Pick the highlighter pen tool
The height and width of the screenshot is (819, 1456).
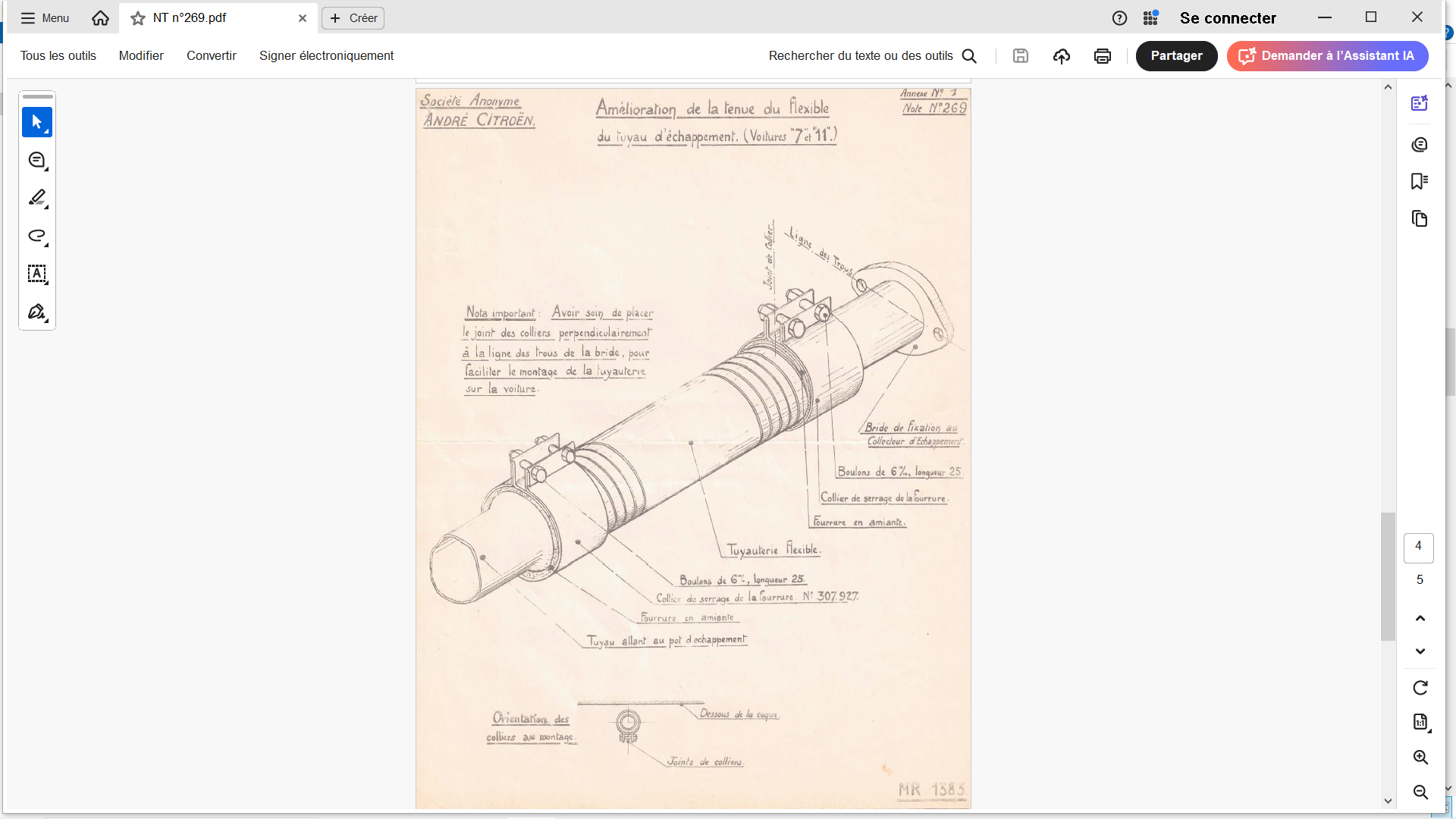click(36, 198)
